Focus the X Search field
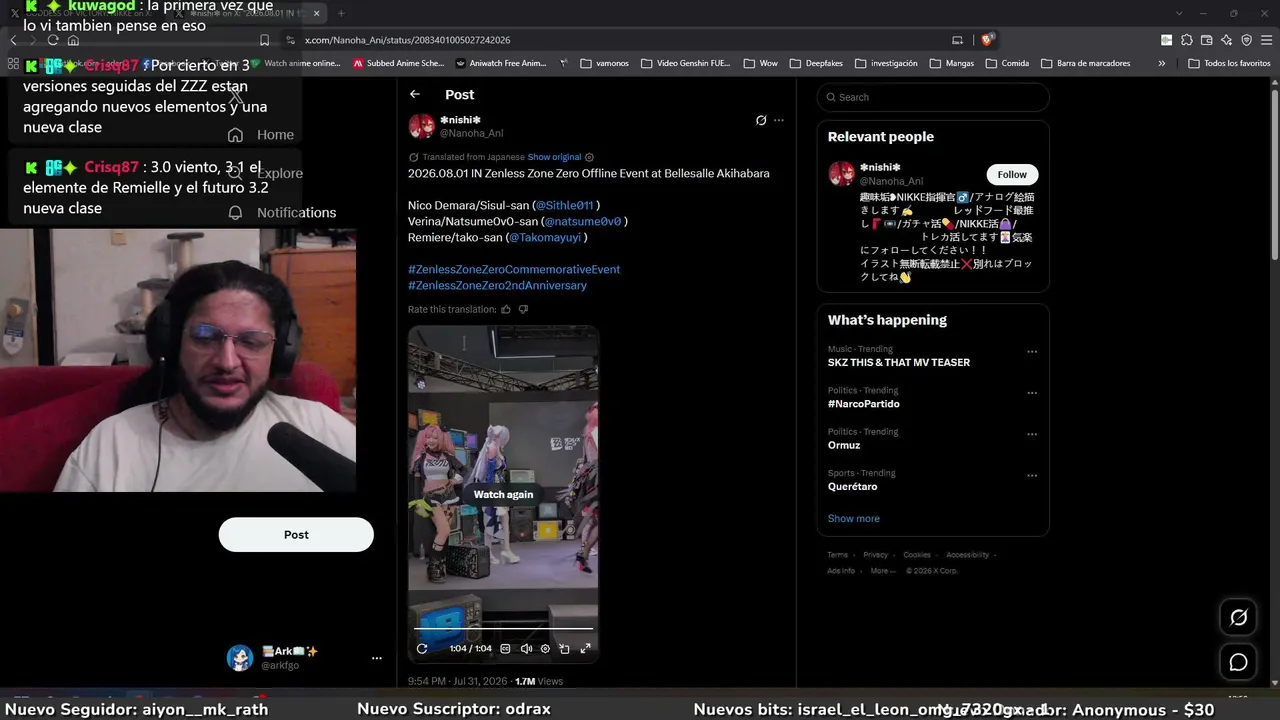 pos(933,97)
